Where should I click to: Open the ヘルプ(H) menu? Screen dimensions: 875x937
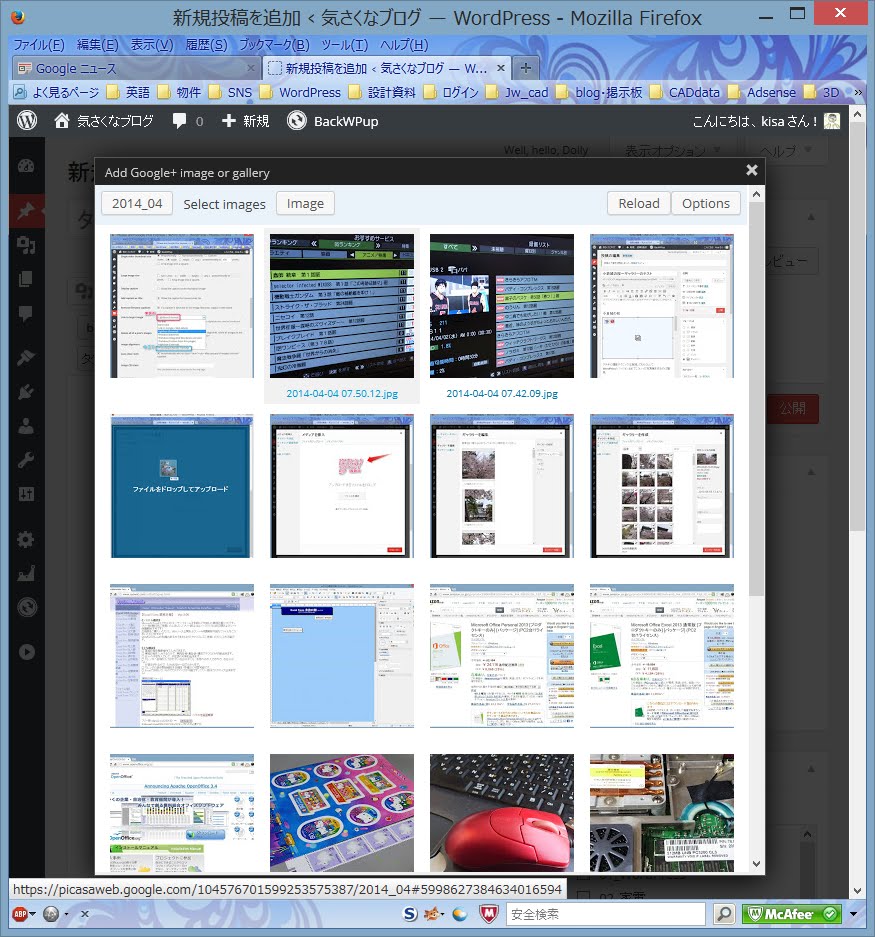point(404,45)
